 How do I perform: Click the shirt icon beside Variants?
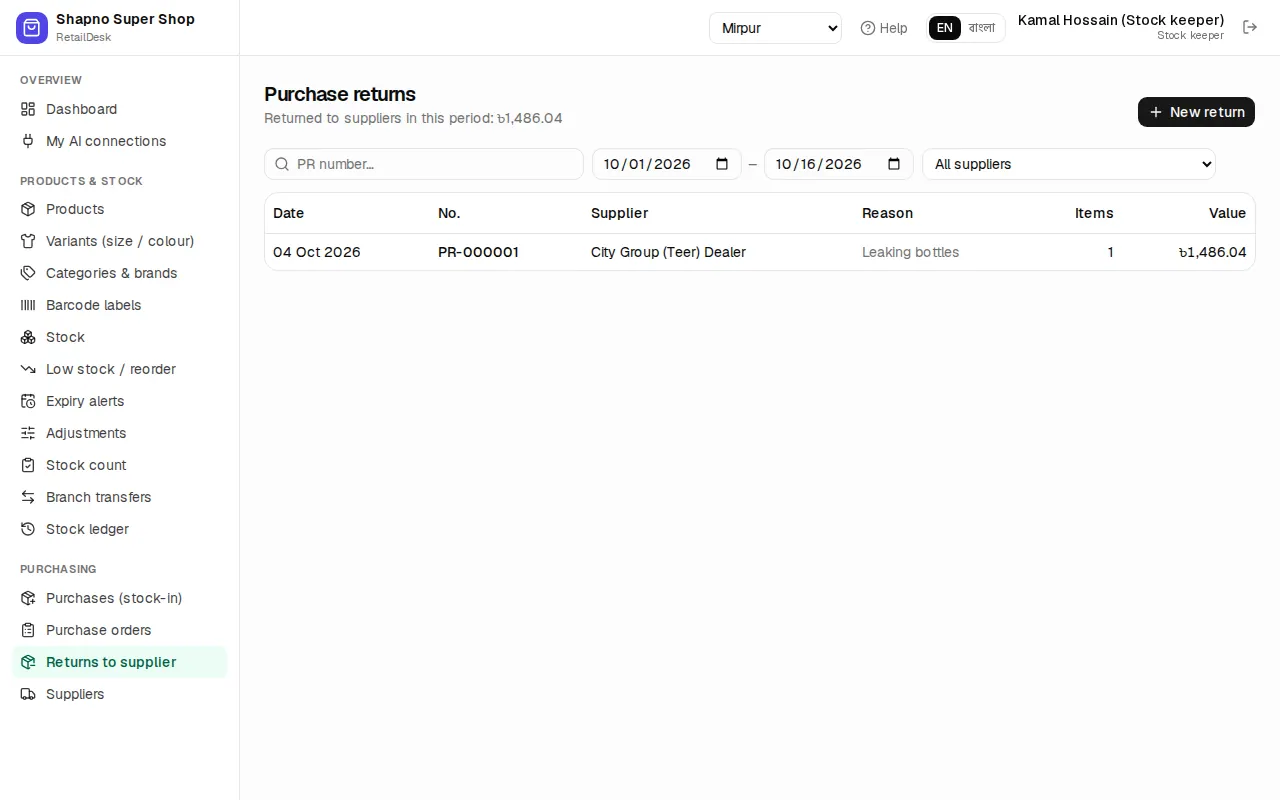pos(28,241)
